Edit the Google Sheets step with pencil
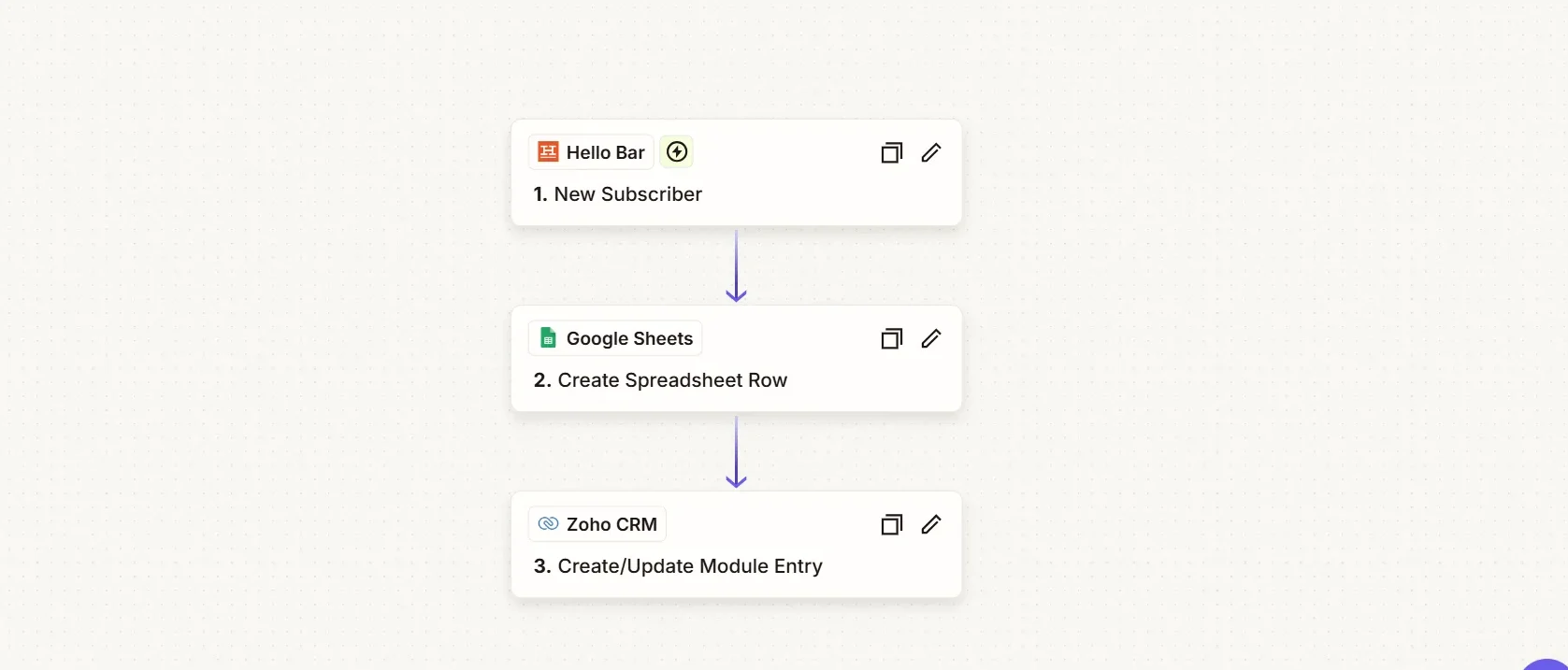Screen dimensions: 1568x670 pyautogui.click(x=931, y=338)
